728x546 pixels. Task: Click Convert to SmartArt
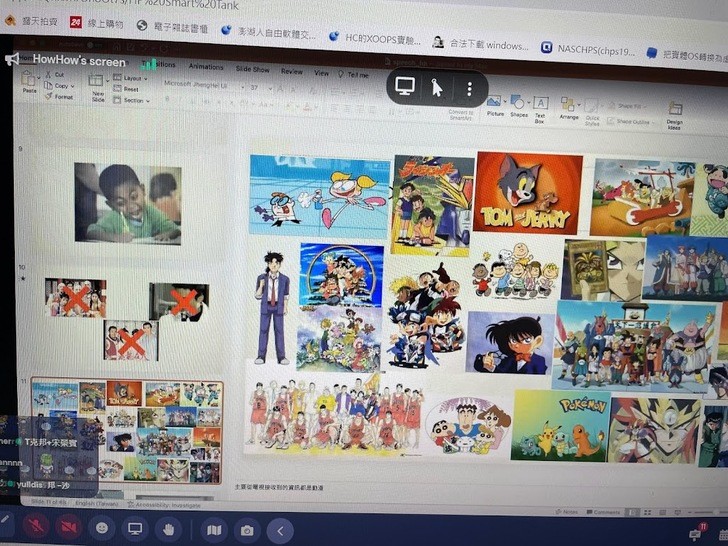461,115
